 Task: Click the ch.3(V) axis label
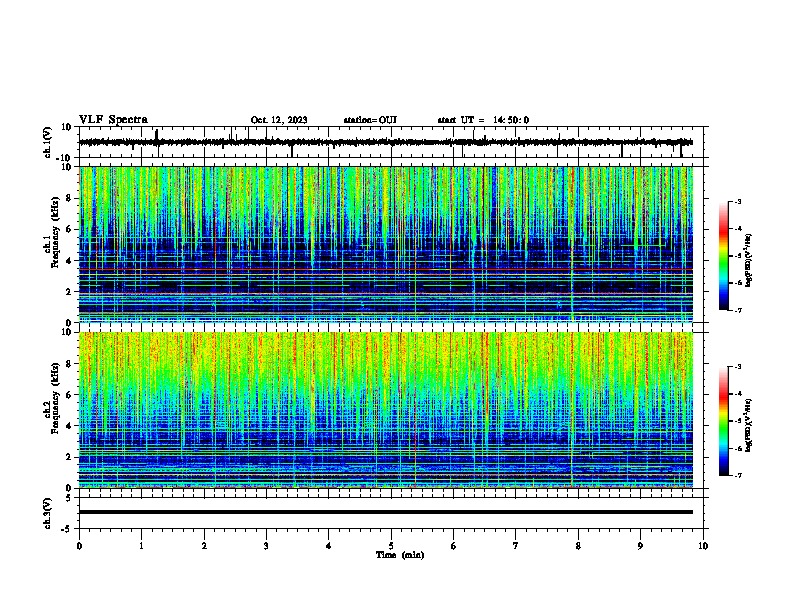pyautogui.click(x=48, y=513)
